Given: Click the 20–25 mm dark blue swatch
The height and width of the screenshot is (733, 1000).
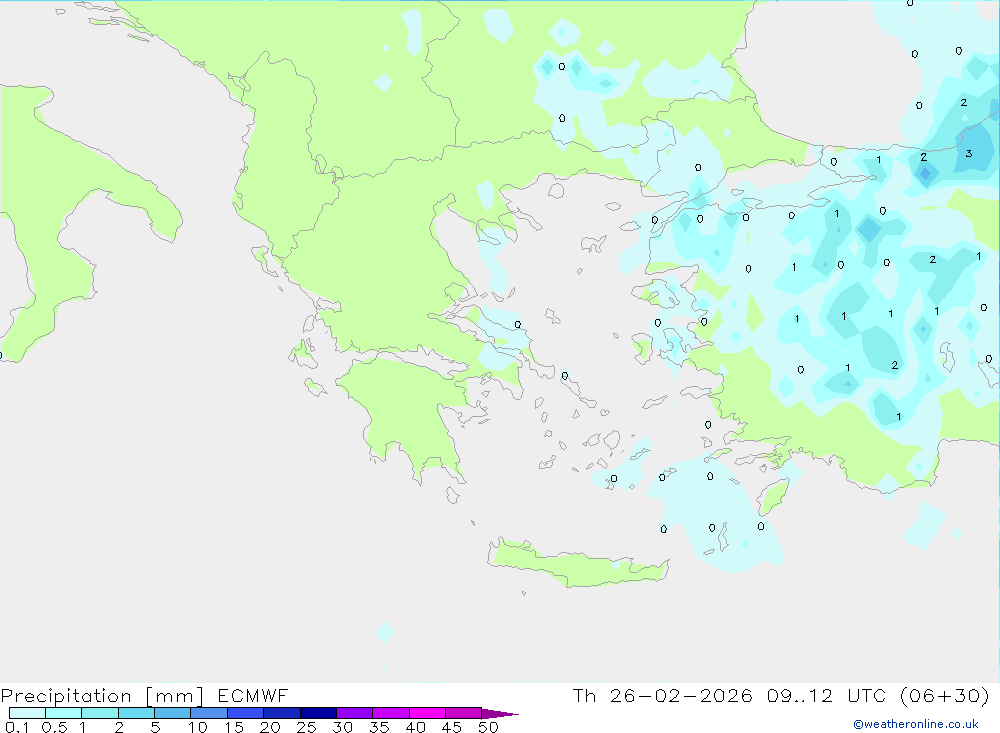Looking at the screenshot, I should pyautogui.click(x=282, y=713).
